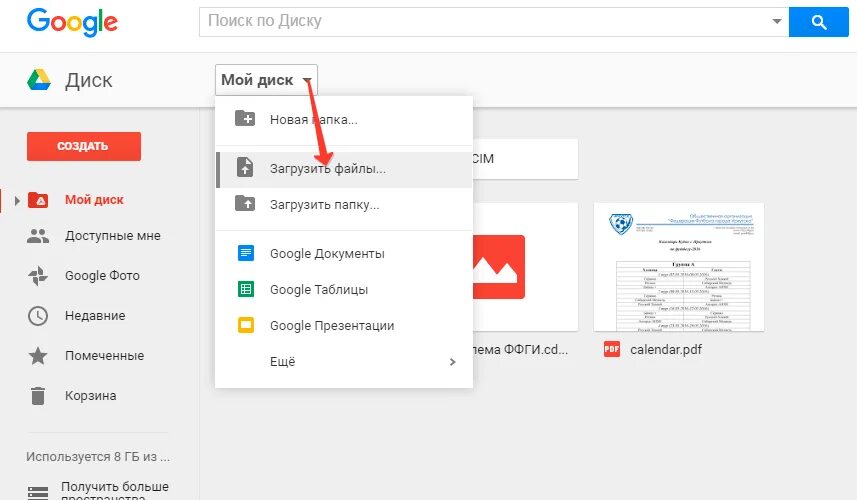Open 'Доступные мне' section
The width and height of the screenshot is (857, 500).
113,236
